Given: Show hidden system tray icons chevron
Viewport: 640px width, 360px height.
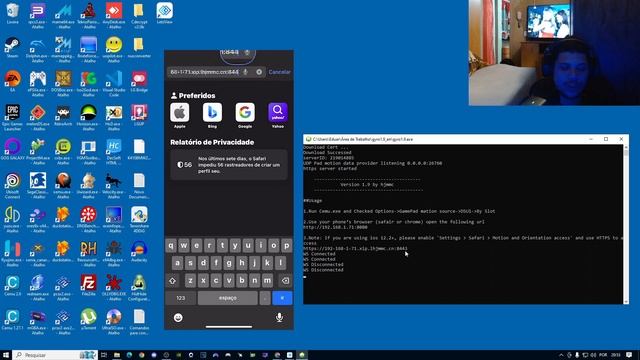Looking at the screenshot, I should 561,355.
